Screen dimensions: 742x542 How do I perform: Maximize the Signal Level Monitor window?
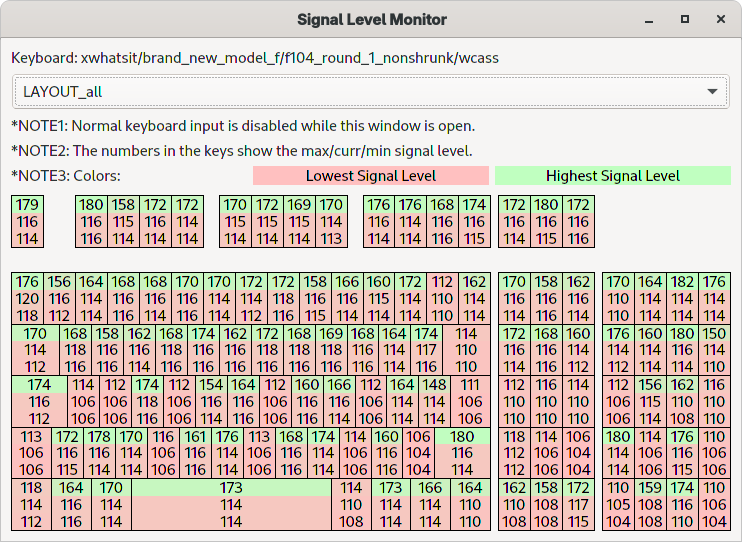685,19
